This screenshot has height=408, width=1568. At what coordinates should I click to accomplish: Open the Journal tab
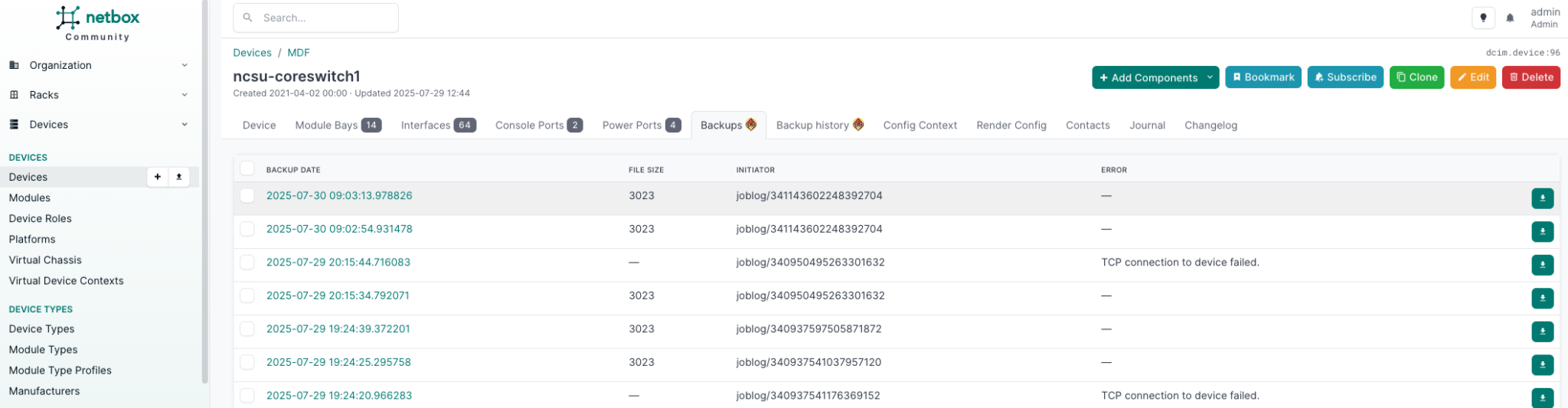coord(1147,126)
